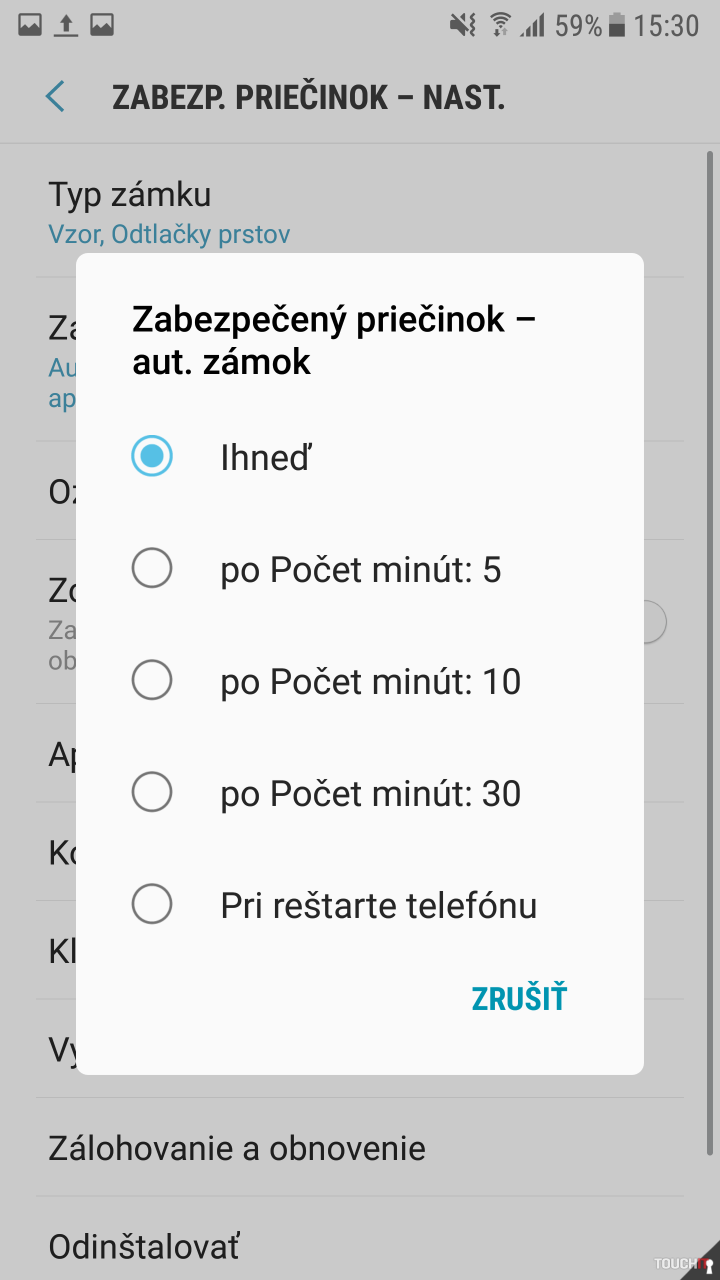720x1280 pixels.
Task: Tap the clock showing 15:30
Action: pos(666,25)
